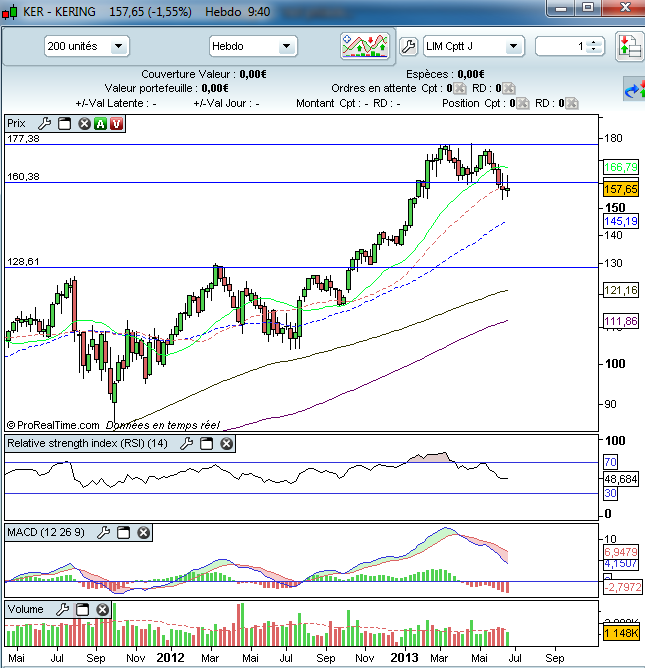Click the Prix panel label
The image size is (645, 668).
coord(16,124)
